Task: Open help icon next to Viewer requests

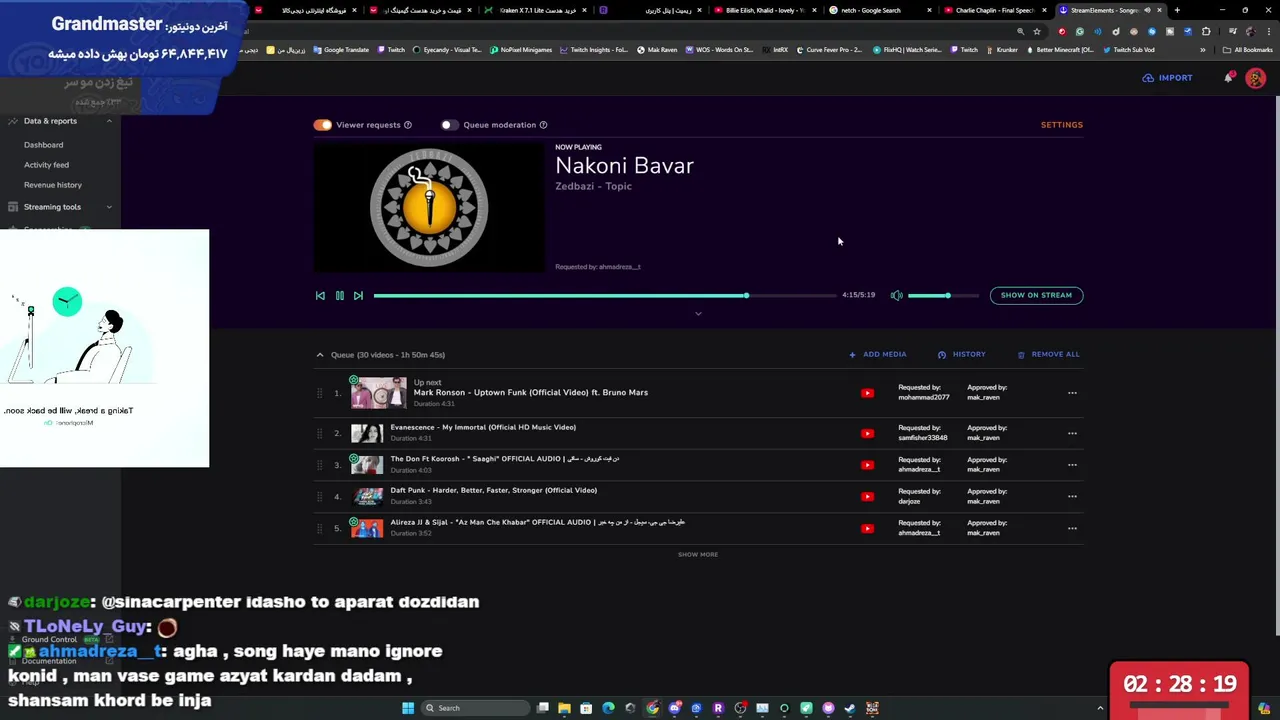Action: pyautogui.click(x=407, y=125)
